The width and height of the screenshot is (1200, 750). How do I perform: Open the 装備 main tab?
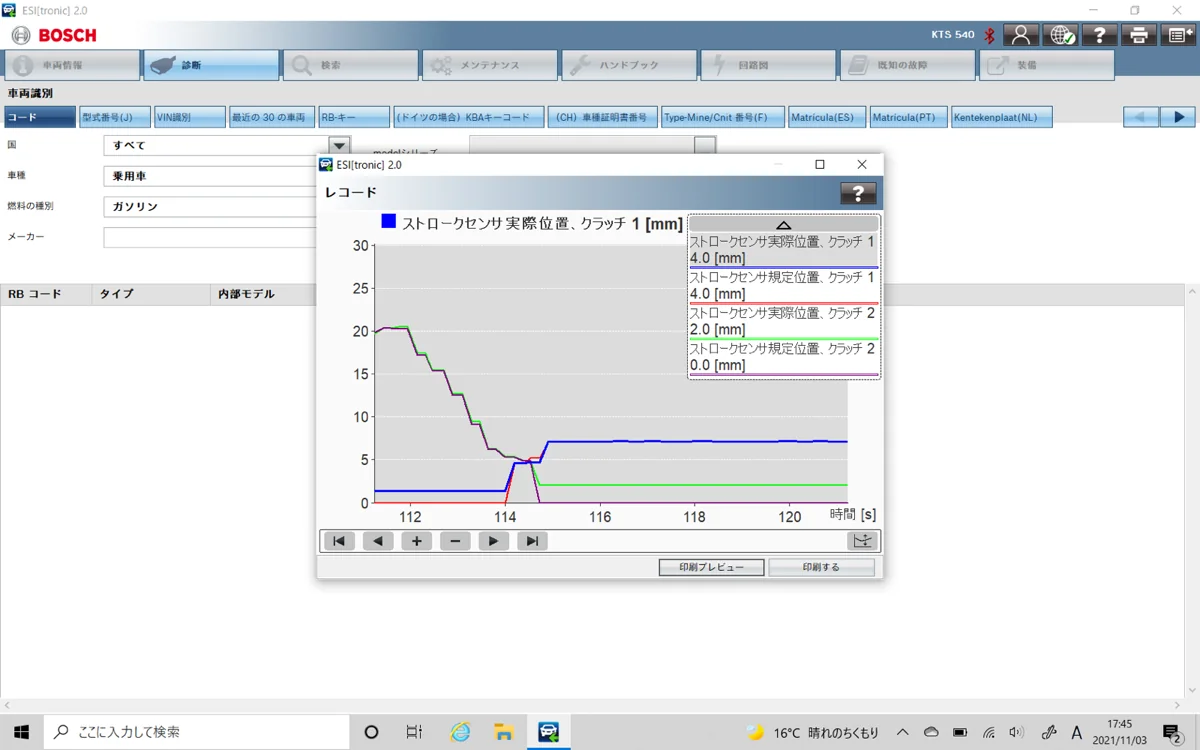pos(1047,65)
